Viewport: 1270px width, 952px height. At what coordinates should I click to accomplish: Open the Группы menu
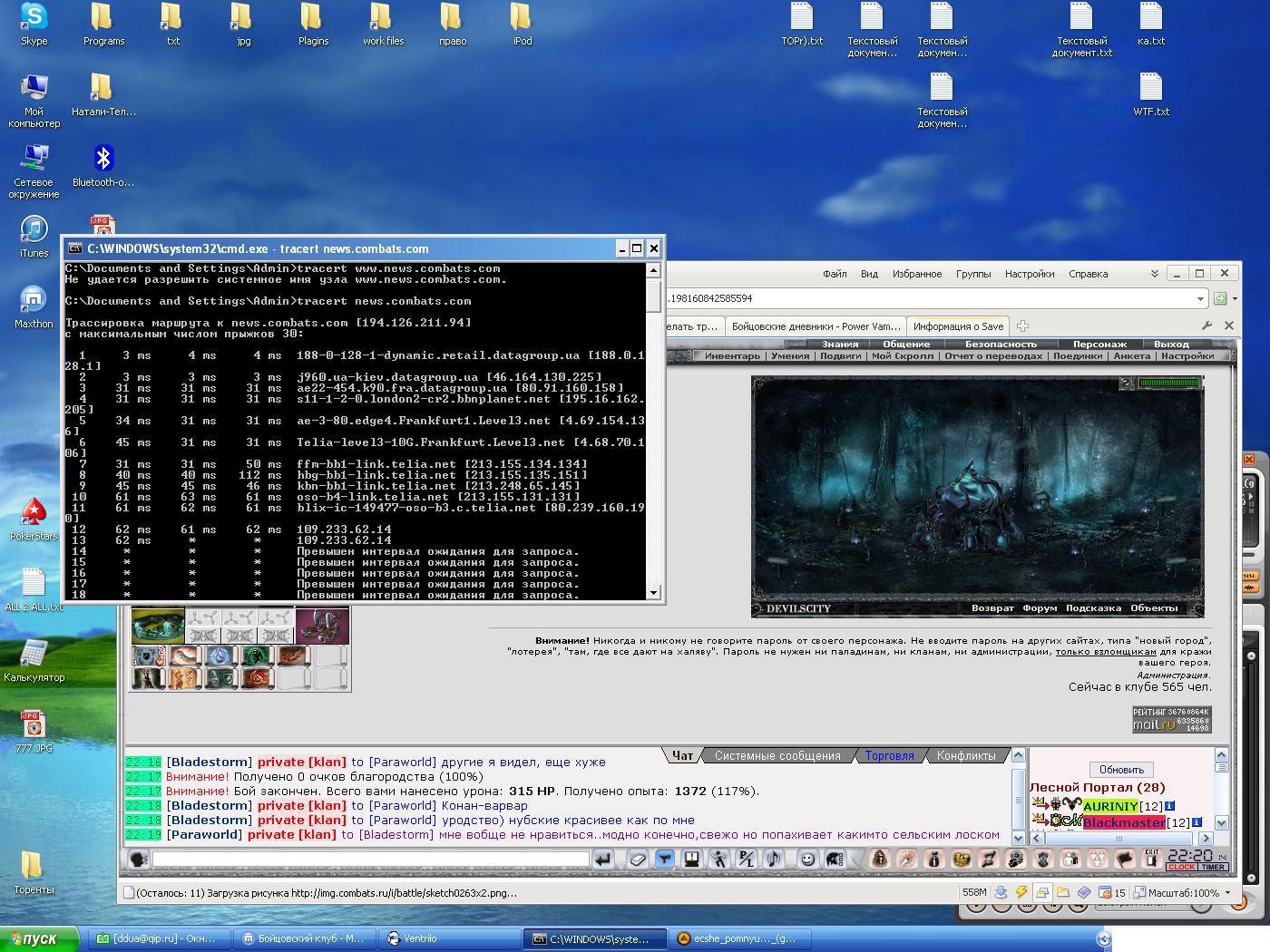pos(973,274)
